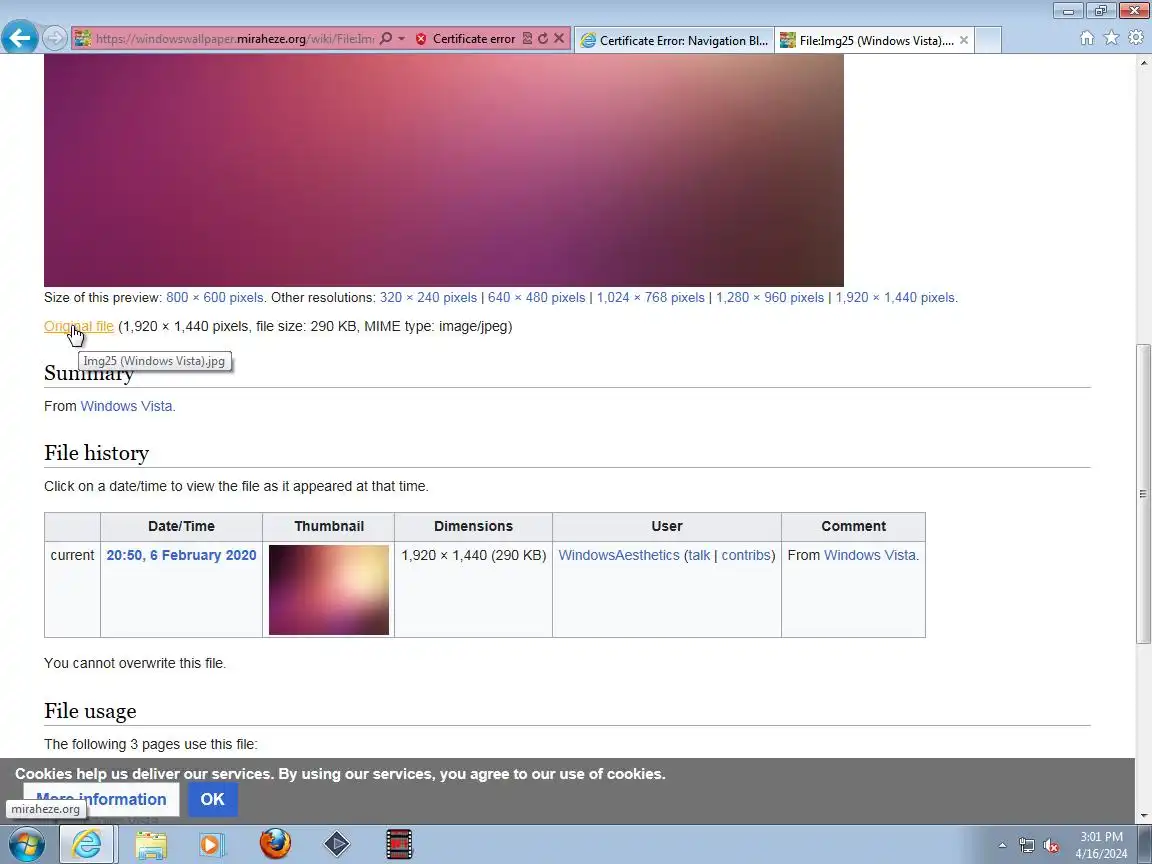Open the Tools gear menu icon
The height and width of the screenshot is (864, 1152).
click(x=1137, y=37)
